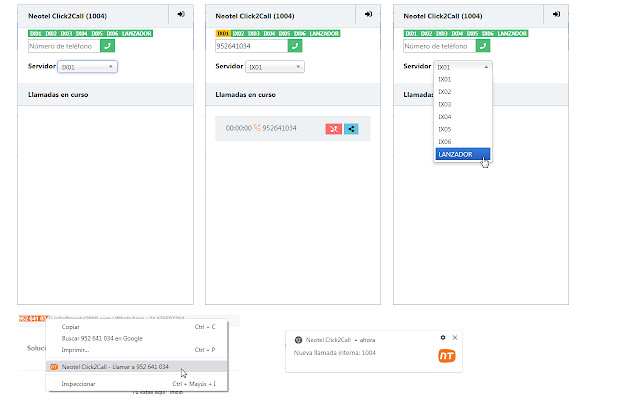
Task: Collapse the open Servidor dropdown showing IX01
Action: (462, 67)
